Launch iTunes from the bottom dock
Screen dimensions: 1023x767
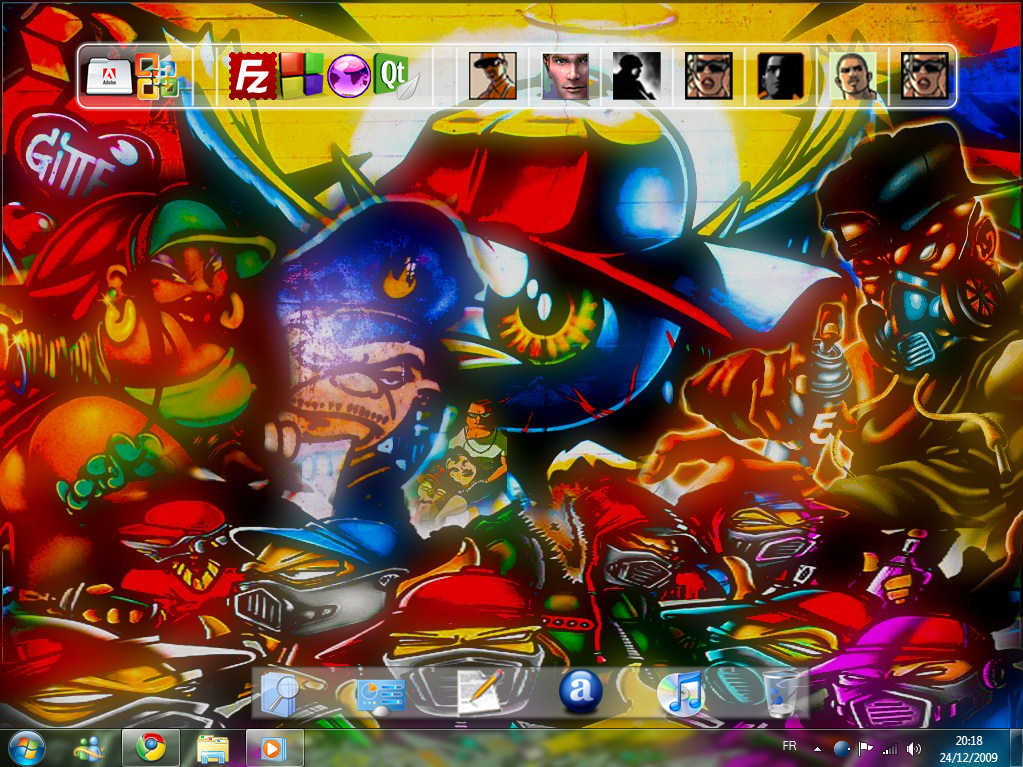pyautogui.click(x=681, y=692)
